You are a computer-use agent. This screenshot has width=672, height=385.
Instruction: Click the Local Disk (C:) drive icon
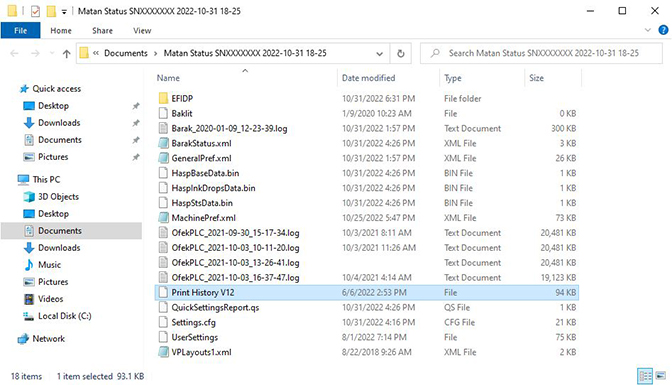[x=28, y=316]
